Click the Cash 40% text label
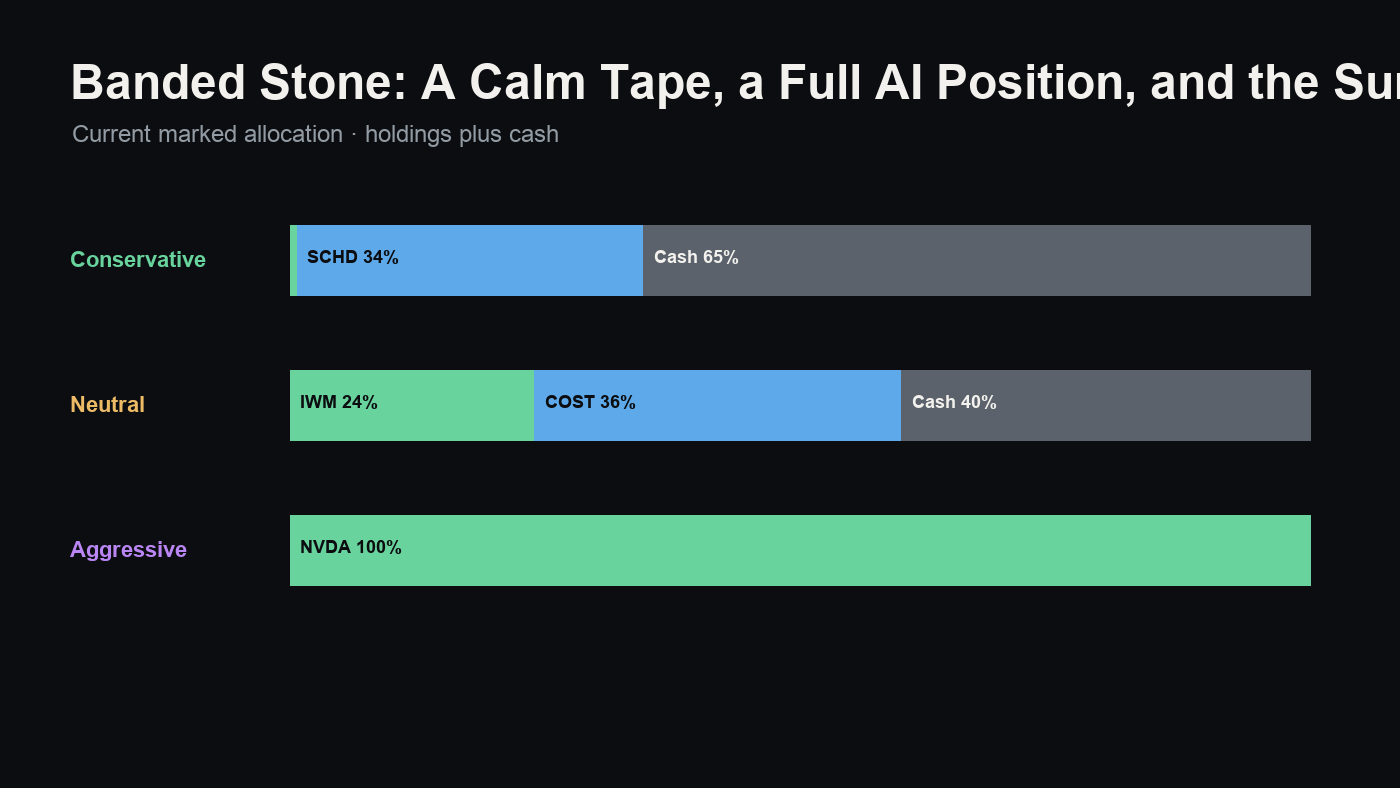Screen dimensions: 1400x788 pos(954,402)
